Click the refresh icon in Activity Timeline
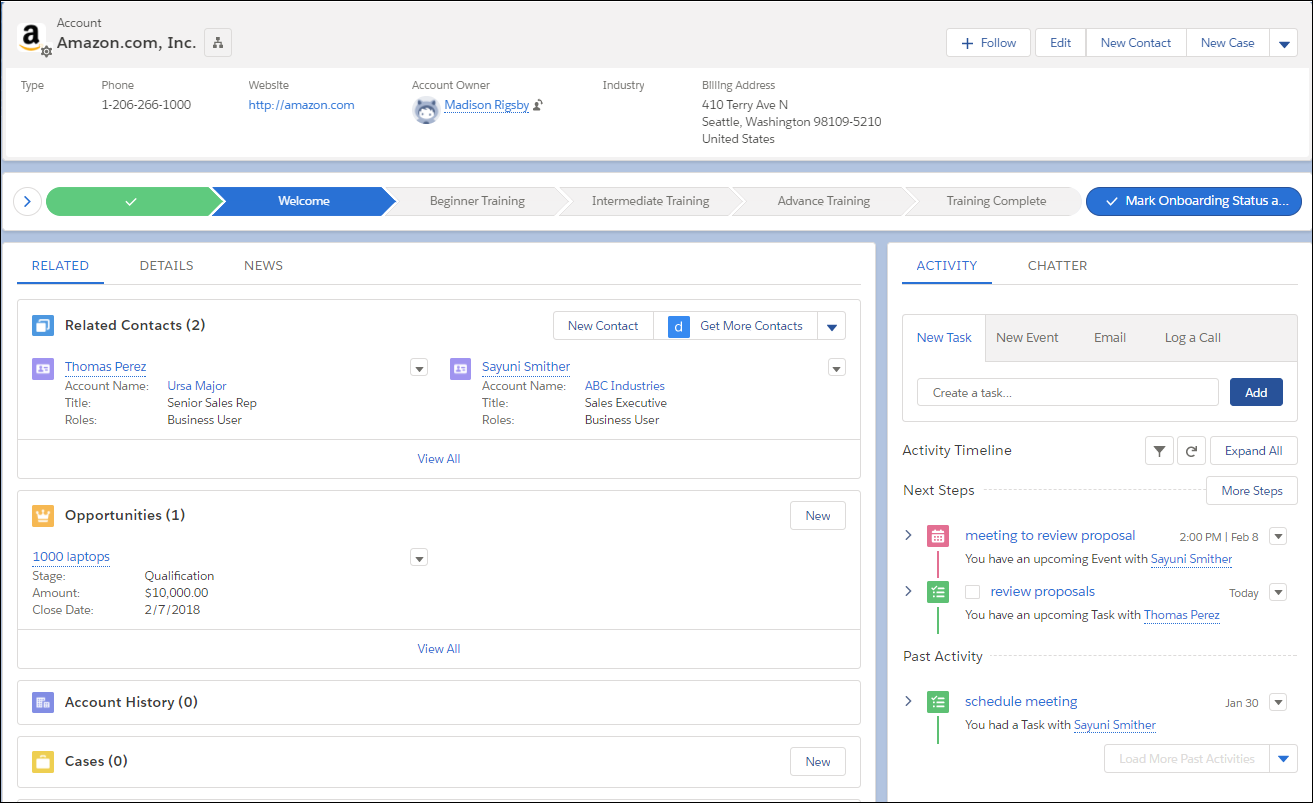The height and width of the screenshot is (803, 1313). (1191, 450)
